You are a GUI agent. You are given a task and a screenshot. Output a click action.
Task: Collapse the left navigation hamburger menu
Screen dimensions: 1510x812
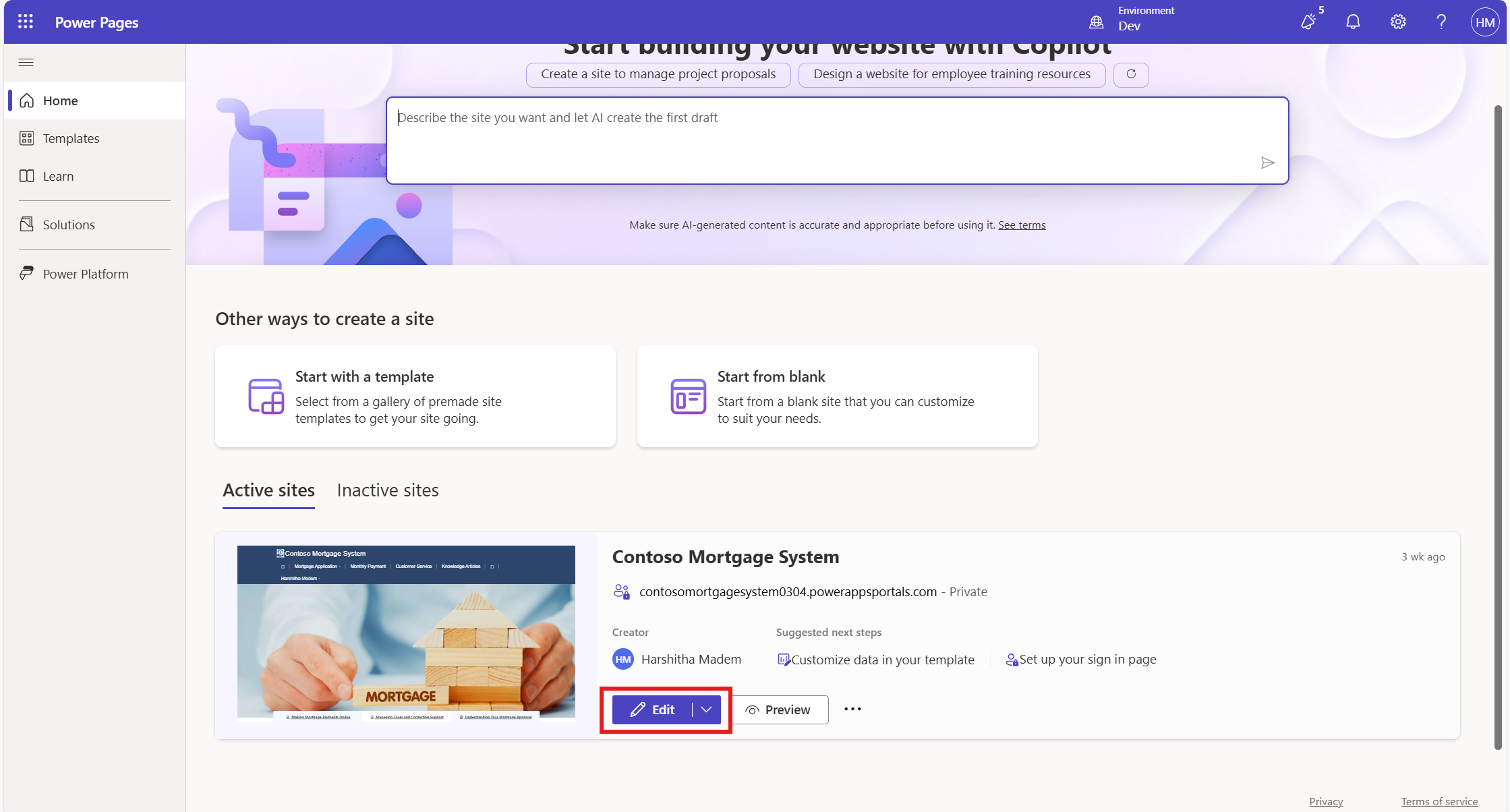[26, 63]
